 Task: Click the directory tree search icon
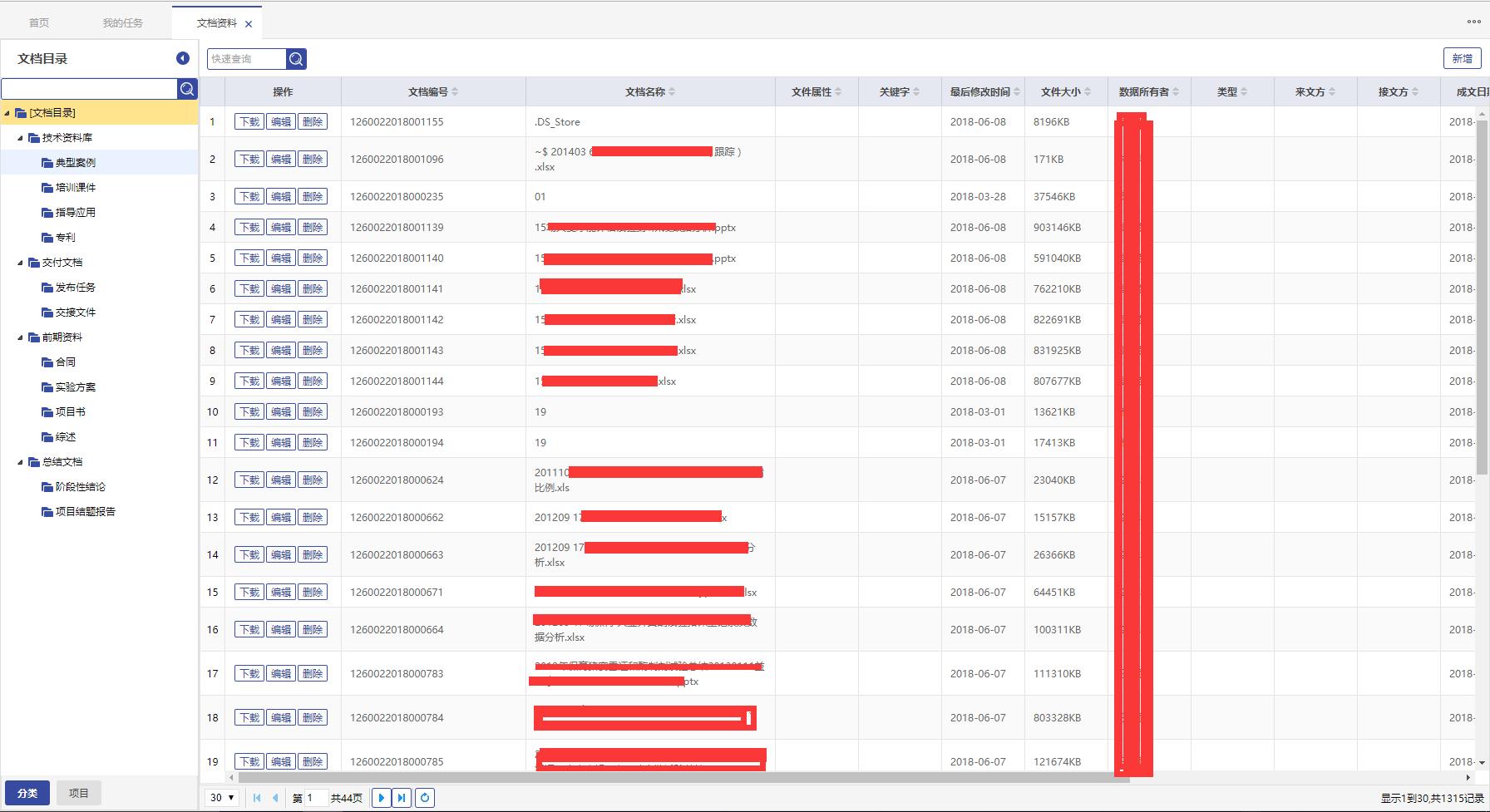tap(187, 89)
